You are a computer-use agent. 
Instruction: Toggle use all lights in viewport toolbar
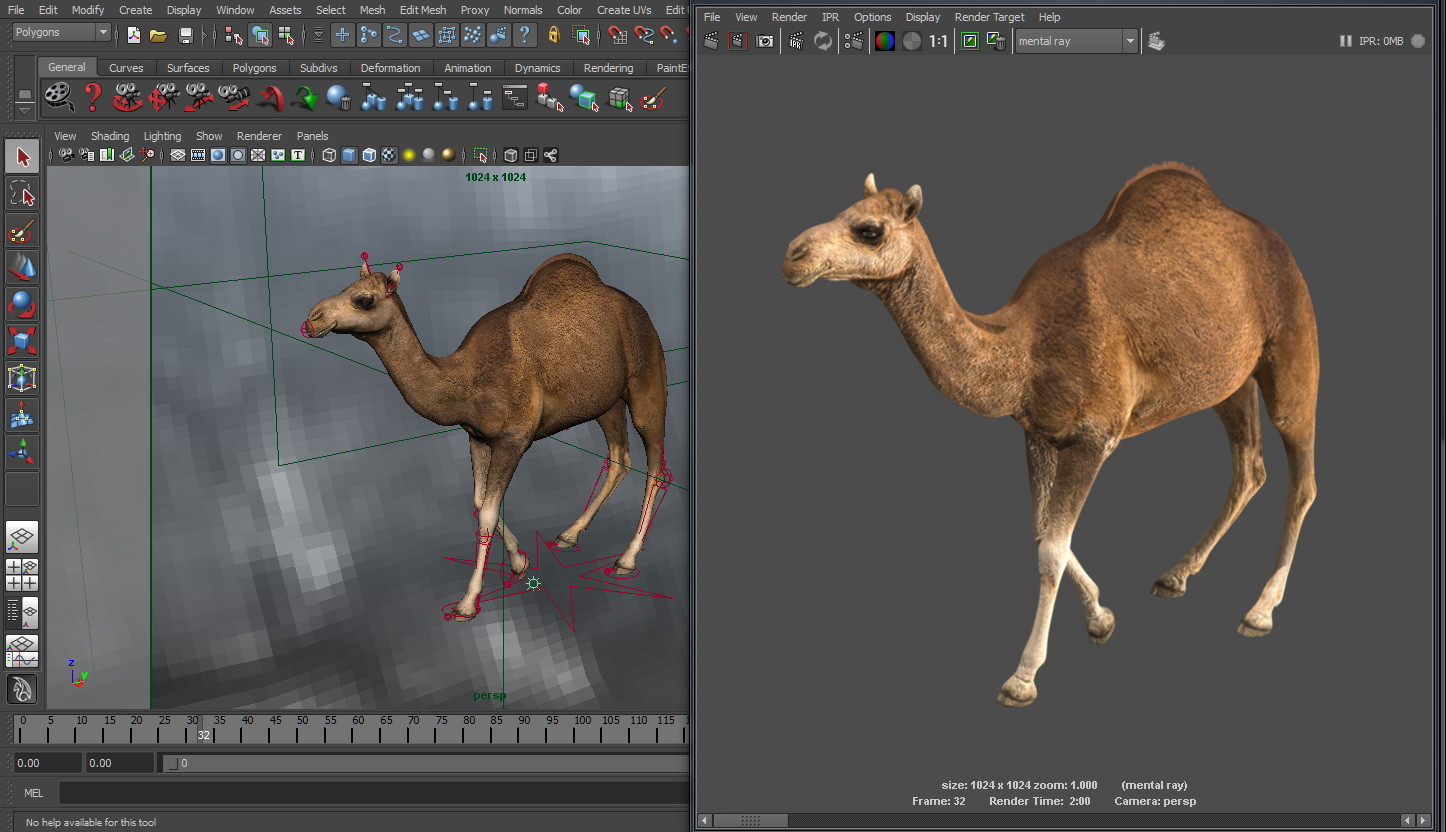coord(409,155)
